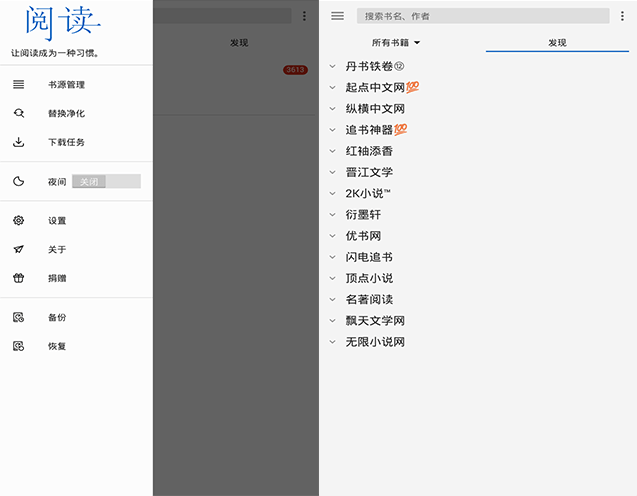
Task: Click the 名著阅读 source name
Action: pyautogui.click(x=369, y=299)
